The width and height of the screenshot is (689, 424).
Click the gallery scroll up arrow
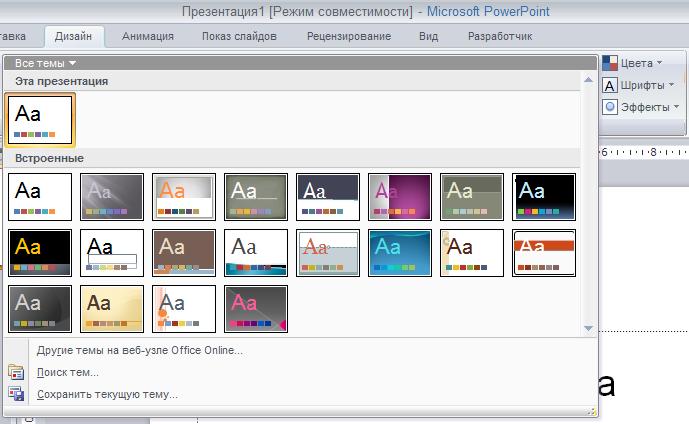pyautogui.click(x=588, y=80)
